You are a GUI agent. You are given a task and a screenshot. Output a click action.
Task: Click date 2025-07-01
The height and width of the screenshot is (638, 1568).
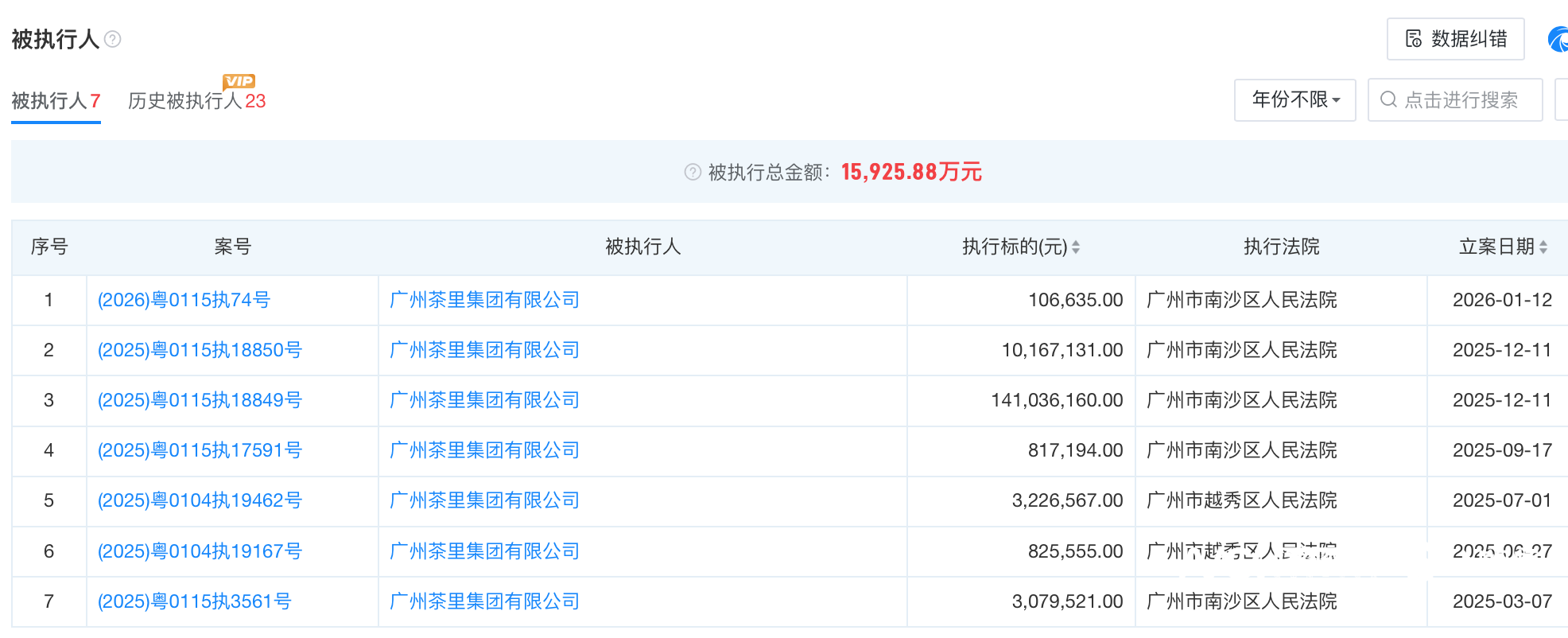(1502, 500)
